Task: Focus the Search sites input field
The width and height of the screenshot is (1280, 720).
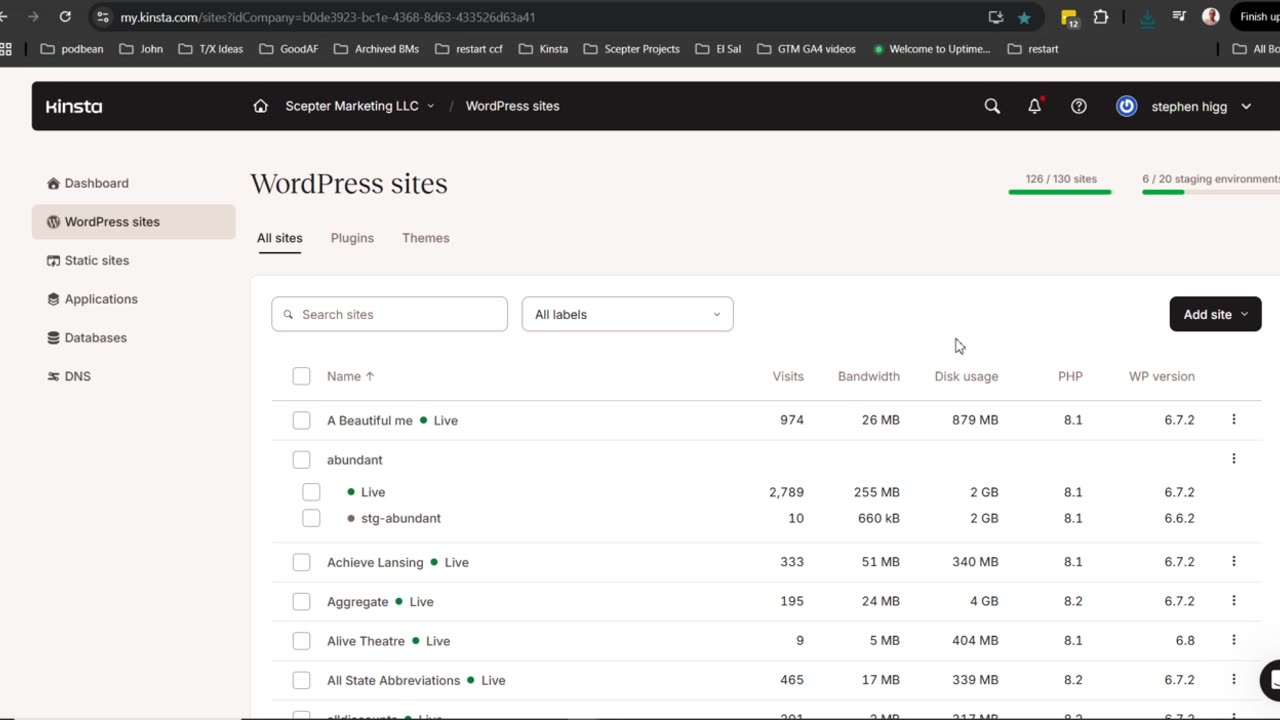Action: (389, 314)
